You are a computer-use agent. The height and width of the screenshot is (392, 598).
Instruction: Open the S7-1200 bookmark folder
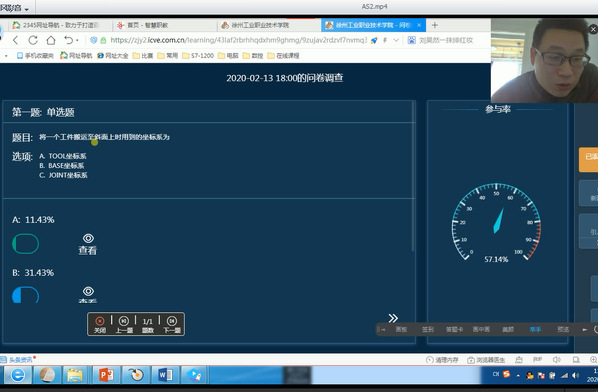click(198, 56)
